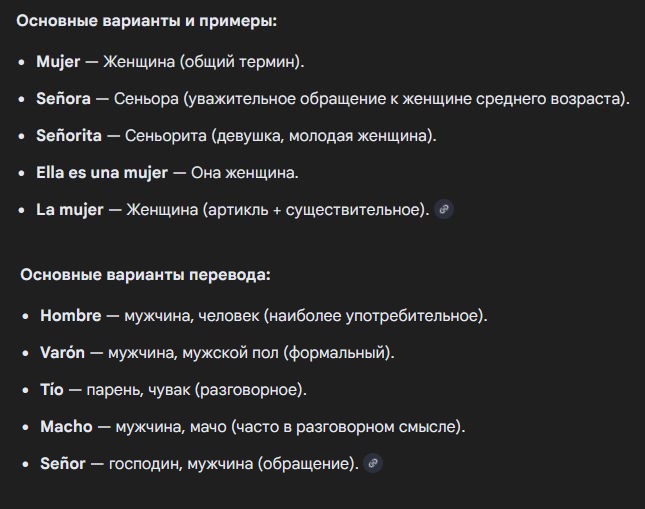Click the link icon after La mujer line

tap(444, 209)
